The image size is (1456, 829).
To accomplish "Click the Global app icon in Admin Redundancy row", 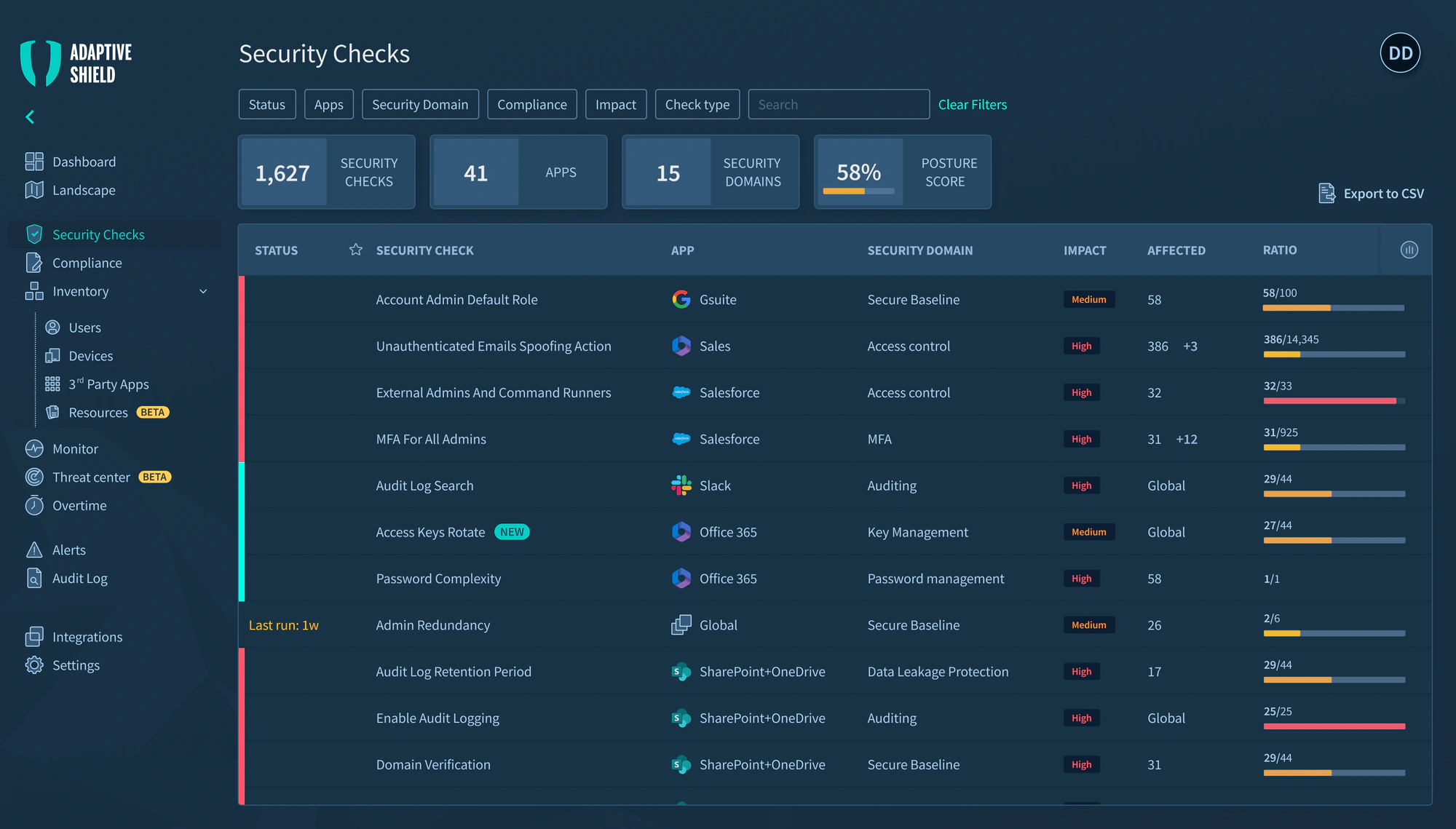I will tap(681, 624).
